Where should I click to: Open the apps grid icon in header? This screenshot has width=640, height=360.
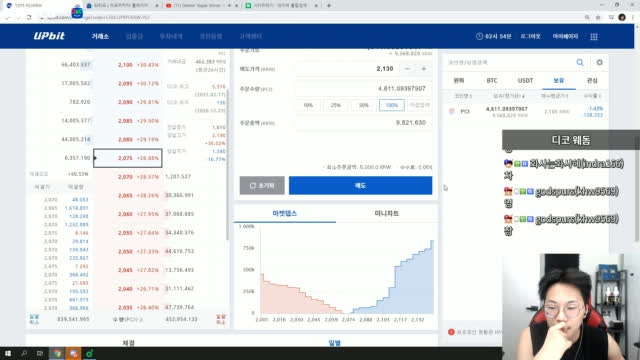(594, 37)
